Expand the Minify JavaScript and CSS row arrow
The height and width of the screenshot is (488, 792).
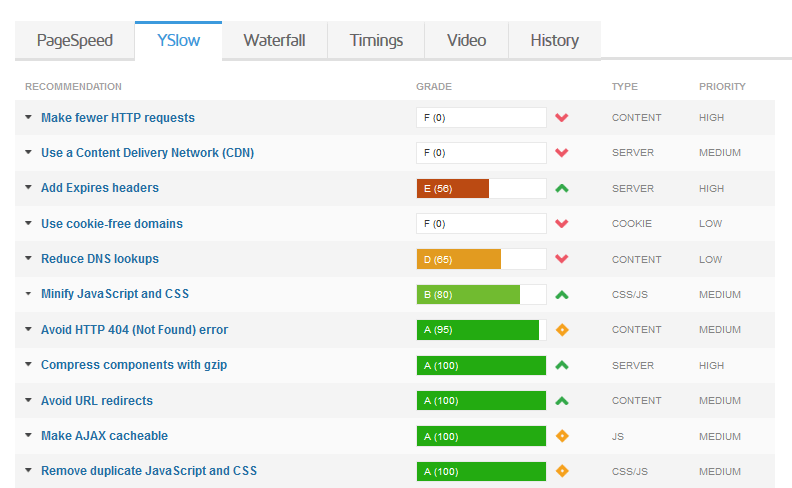tap(28, 294)
